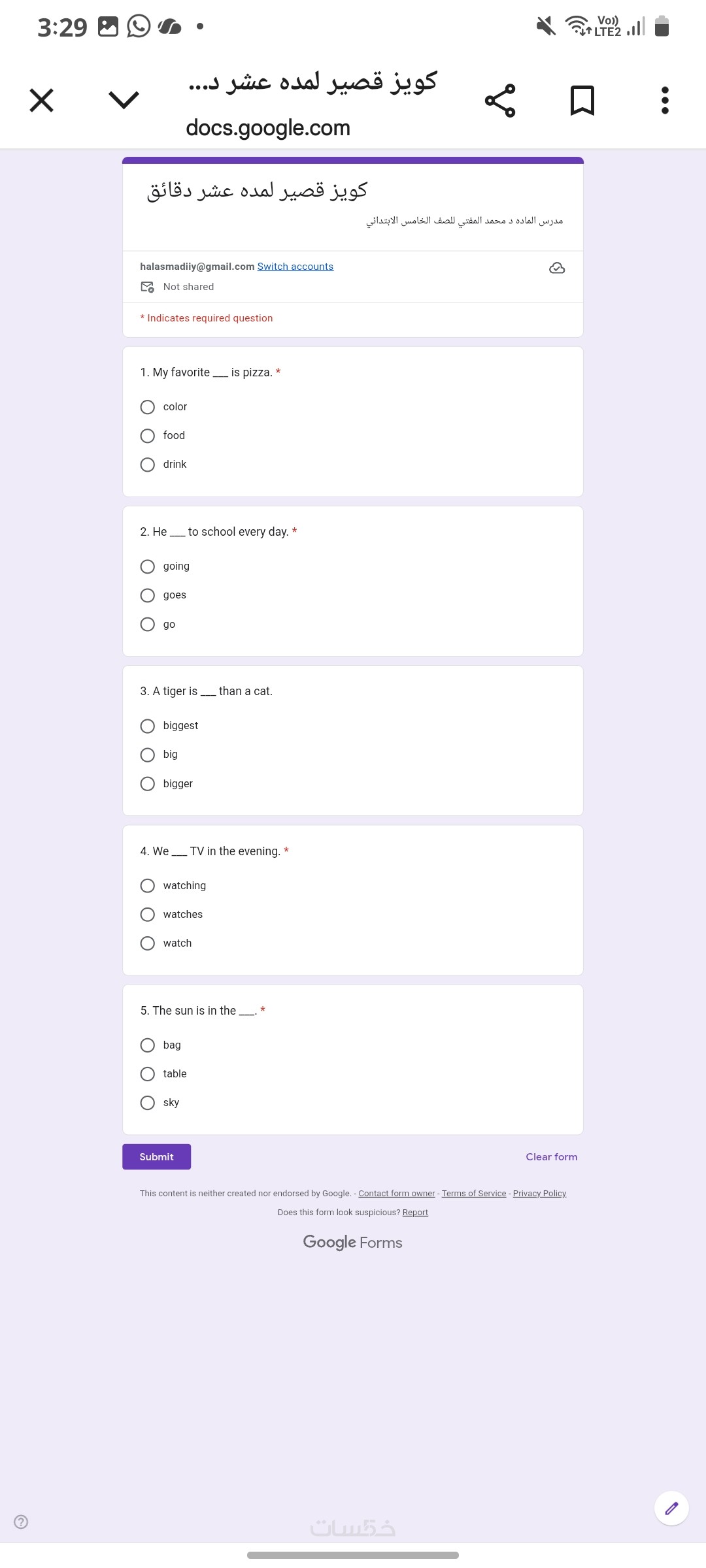Click the help question mark icon
Screen dimensions: 706x1568
(x=21, y=1522)
